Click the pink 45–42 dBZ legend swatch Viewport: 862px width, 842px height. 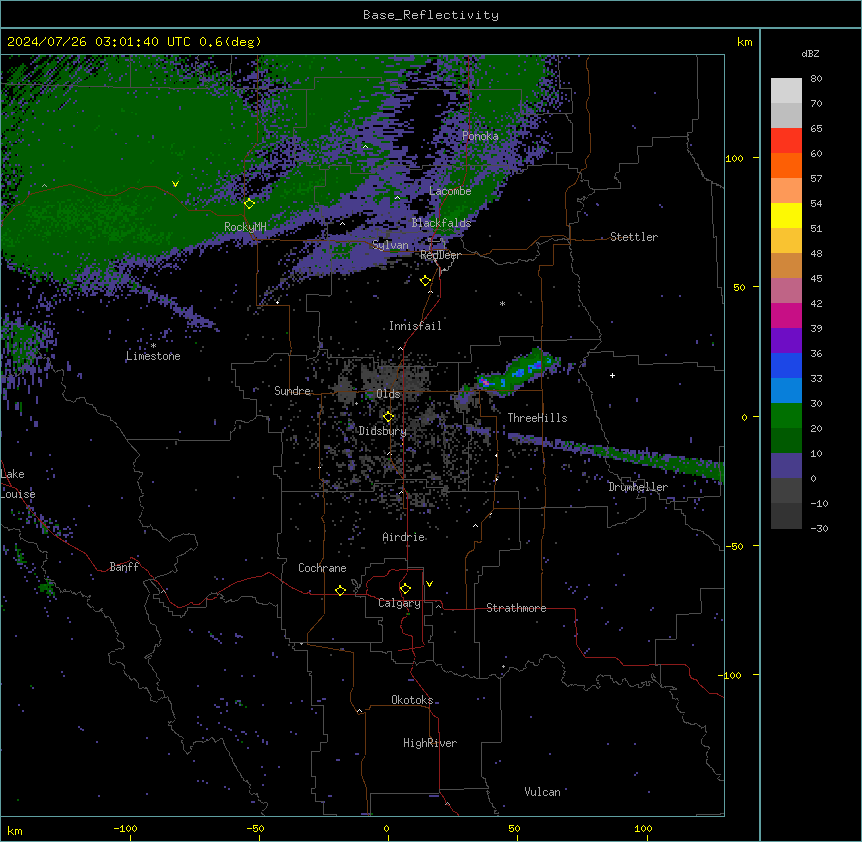[786, 291]
